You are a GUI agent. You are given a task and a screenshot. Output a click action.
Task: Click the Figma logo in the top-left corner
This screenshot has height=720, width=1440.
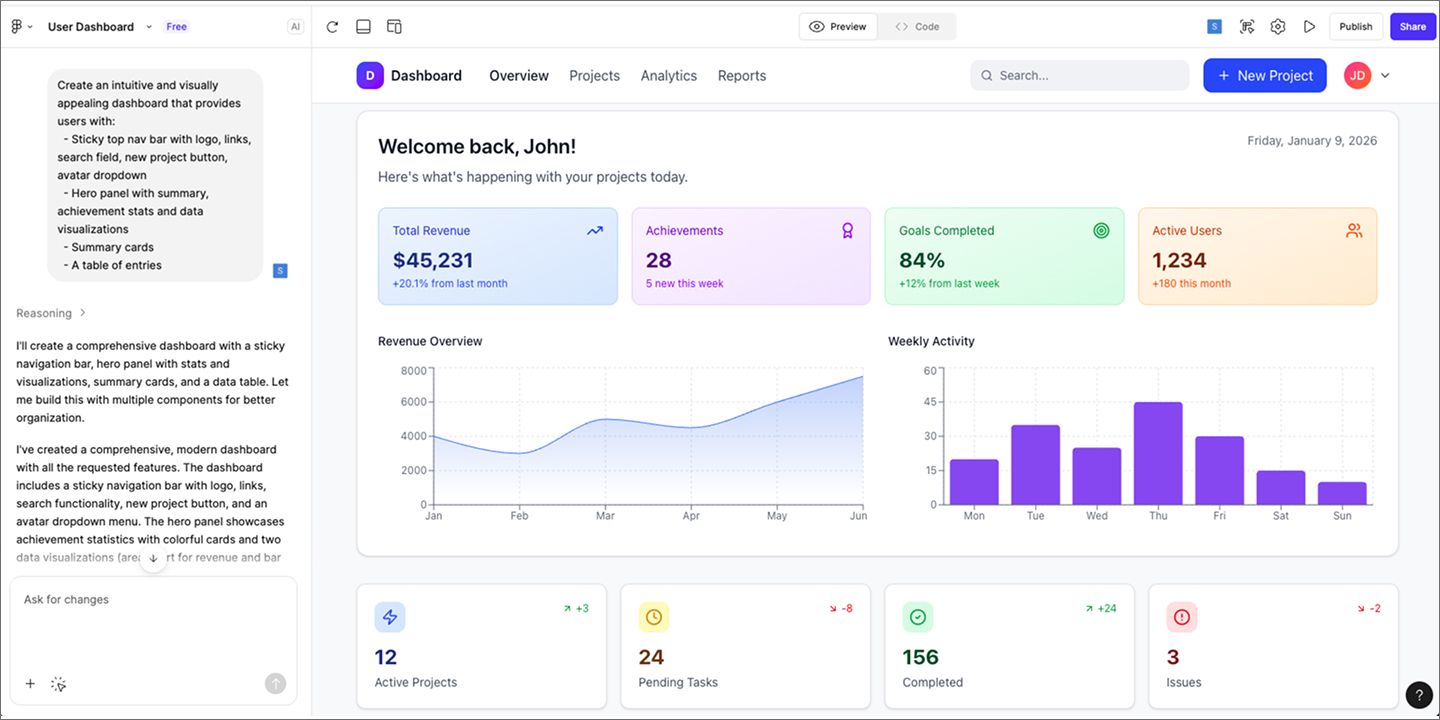pos(18,26)
